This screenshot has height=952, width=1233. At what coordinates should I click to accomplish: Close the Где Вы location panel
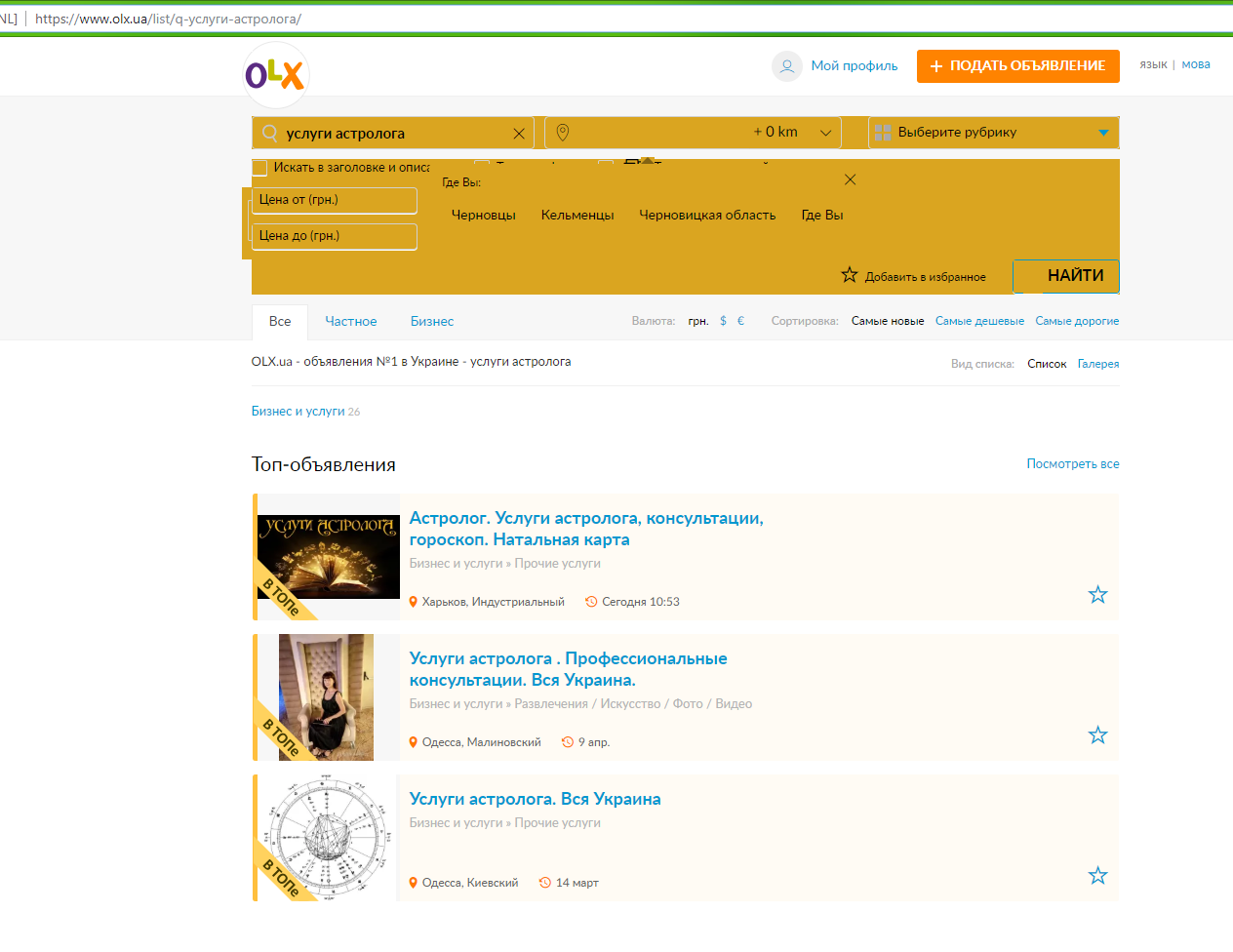(850, 179)
